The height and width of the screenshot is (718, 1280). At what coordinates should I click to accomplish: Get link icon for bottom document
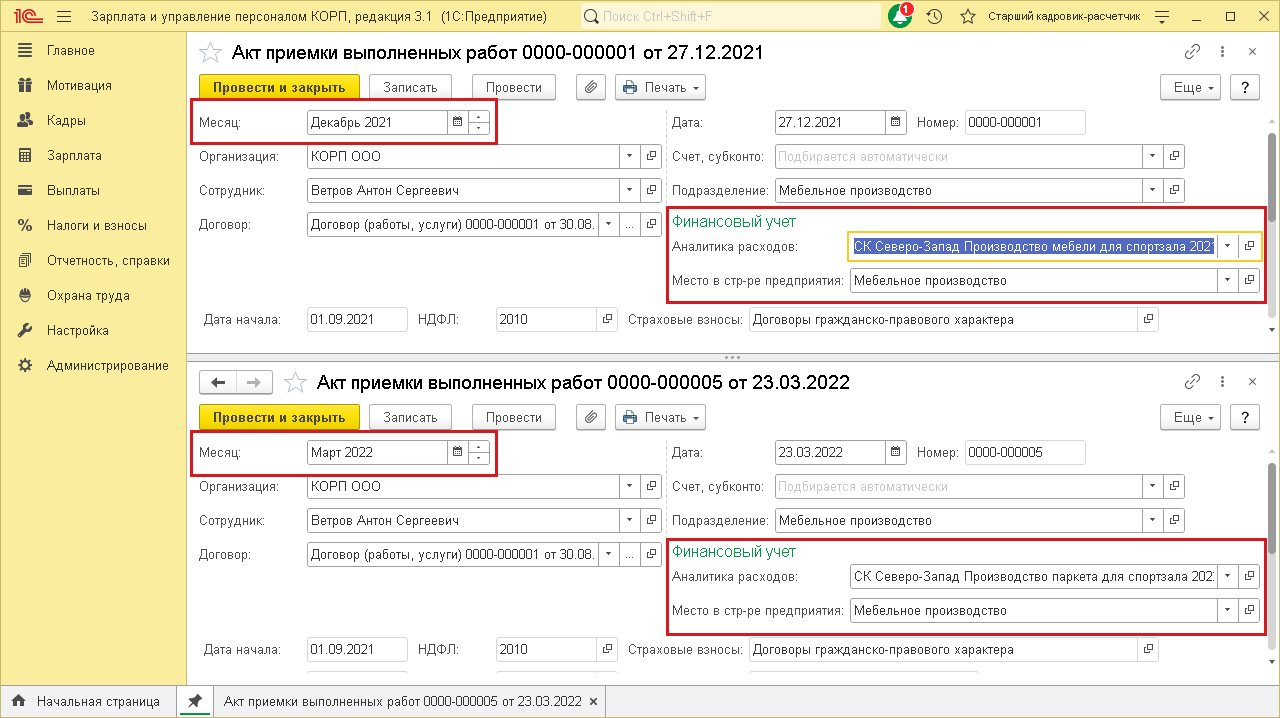[1192, 382]
